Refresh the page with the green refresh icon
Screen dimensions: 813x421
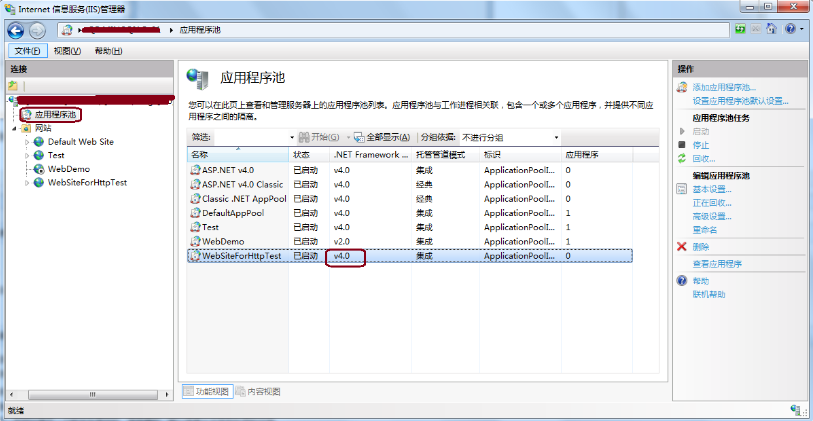click(740, 30)
